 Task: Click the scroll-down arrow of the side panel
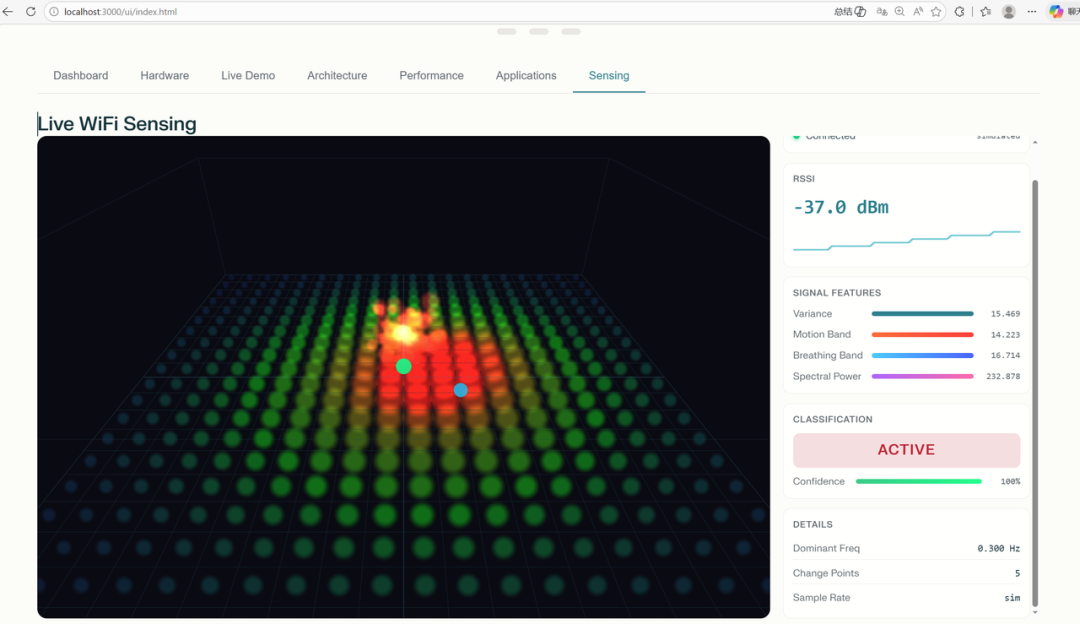(x=1035, y=612)
